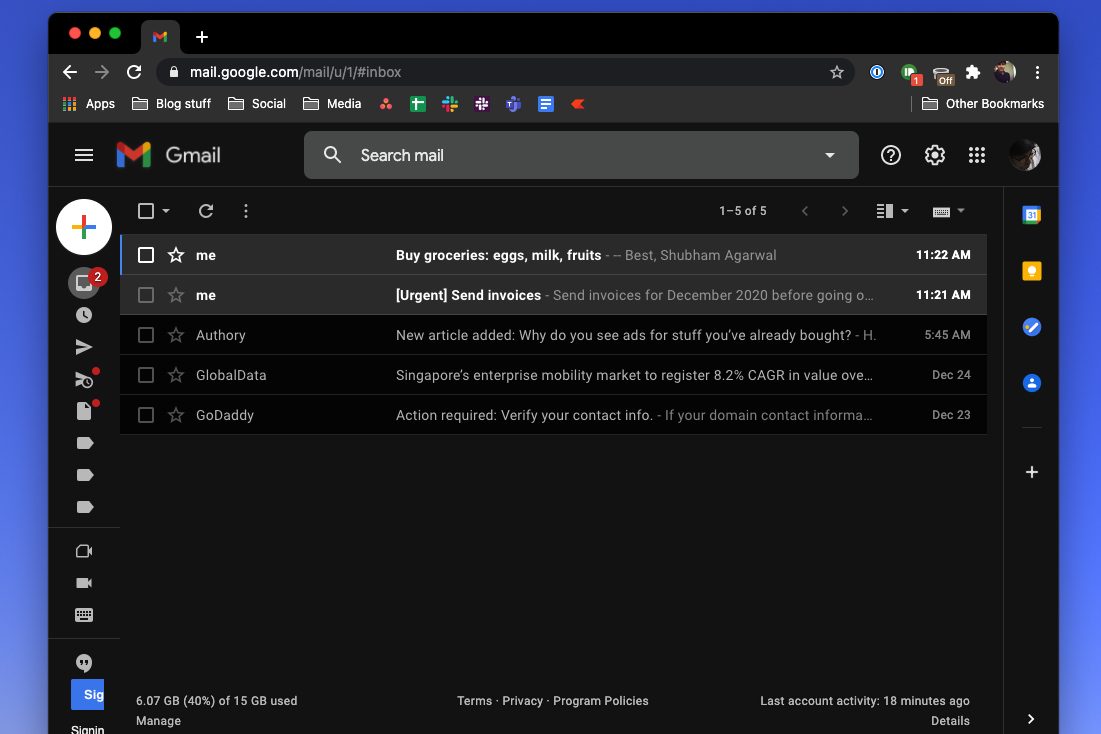Open the Sent arrow icon in sidebar
The image size is (1101, 734).
84,347
